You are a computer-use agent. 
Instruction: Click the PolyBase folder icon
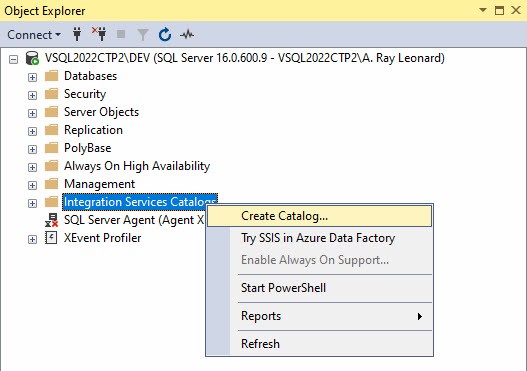coord(51,148)
